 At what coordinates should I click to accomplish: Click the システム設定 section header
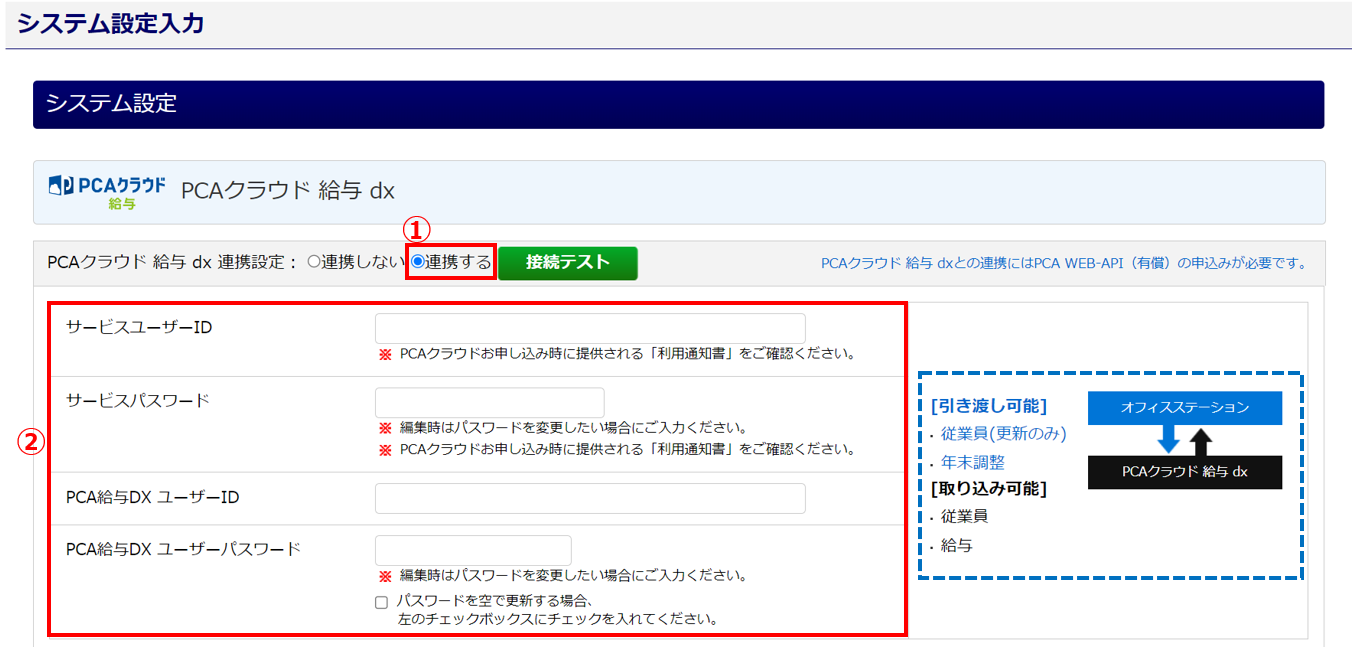678,104
